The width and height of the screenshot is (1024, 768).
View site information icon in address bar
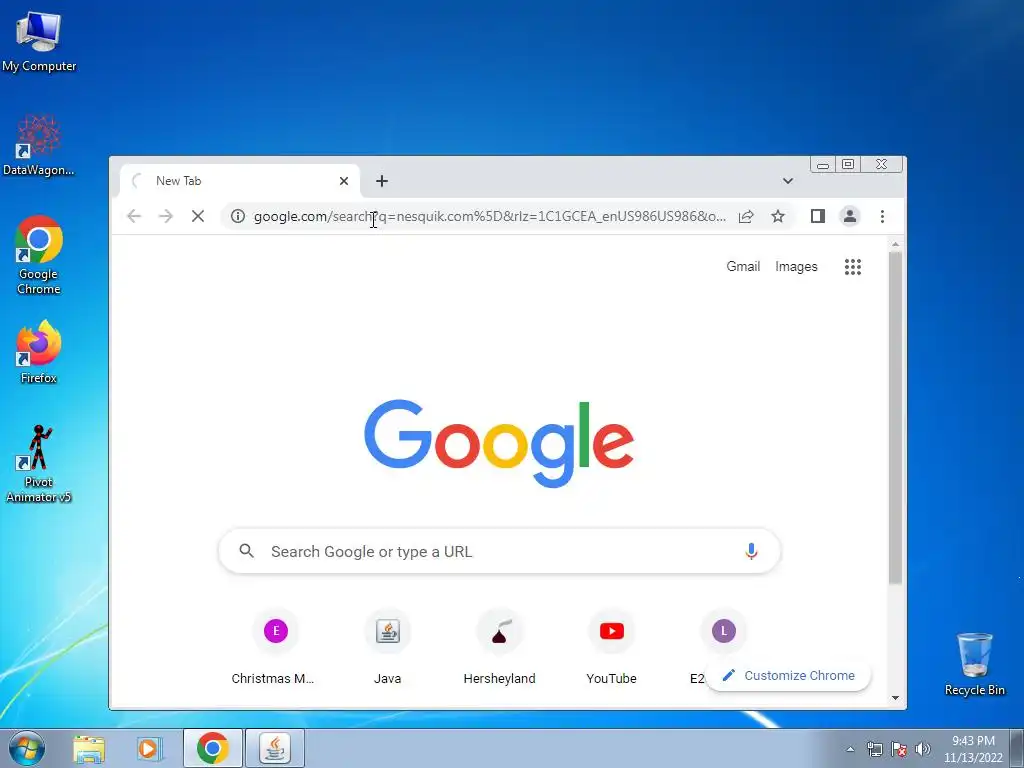point(238,216)
